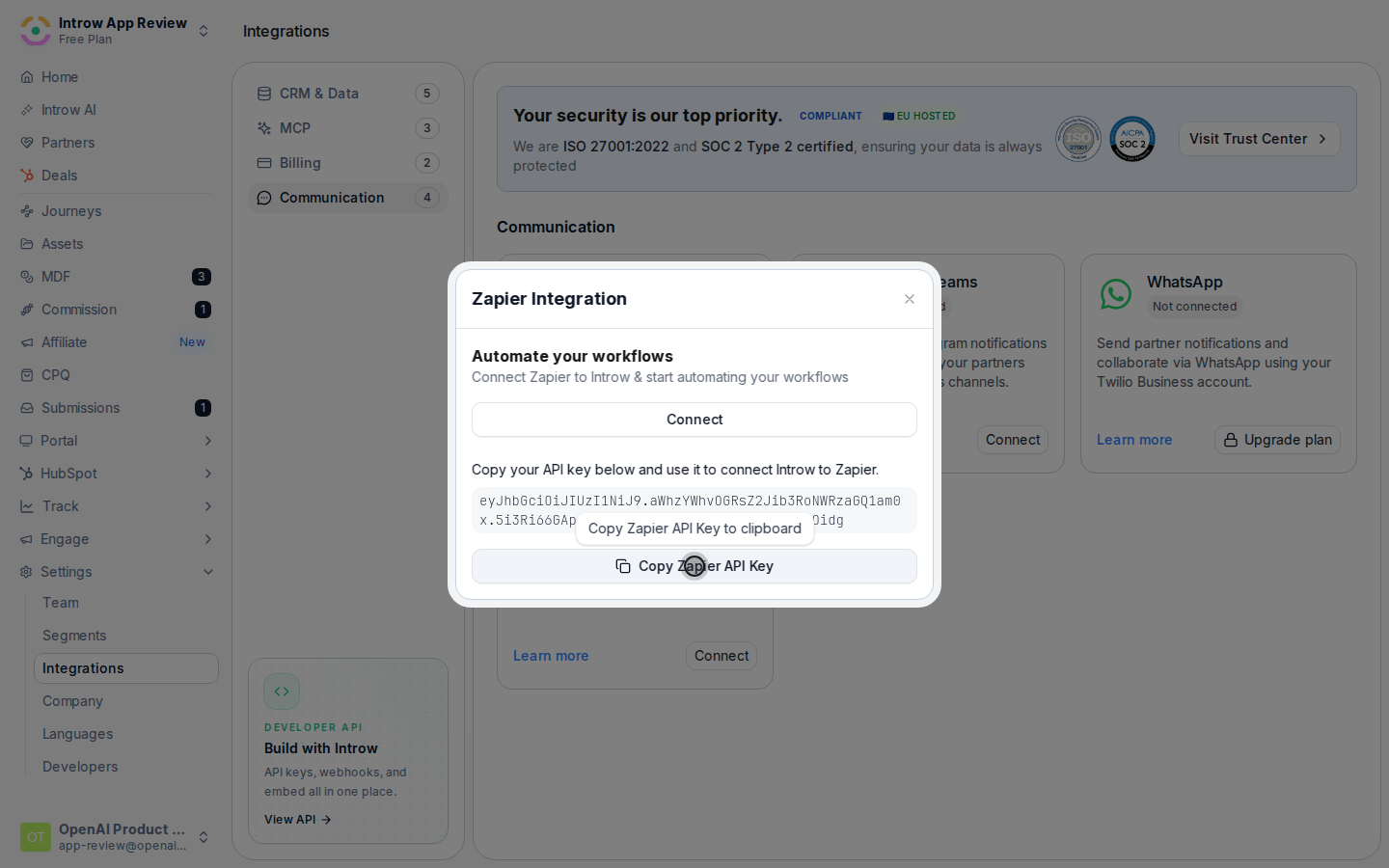Click Connect on the Zapier card behind the dialog

pyautogui.click(x=722, y=656)
